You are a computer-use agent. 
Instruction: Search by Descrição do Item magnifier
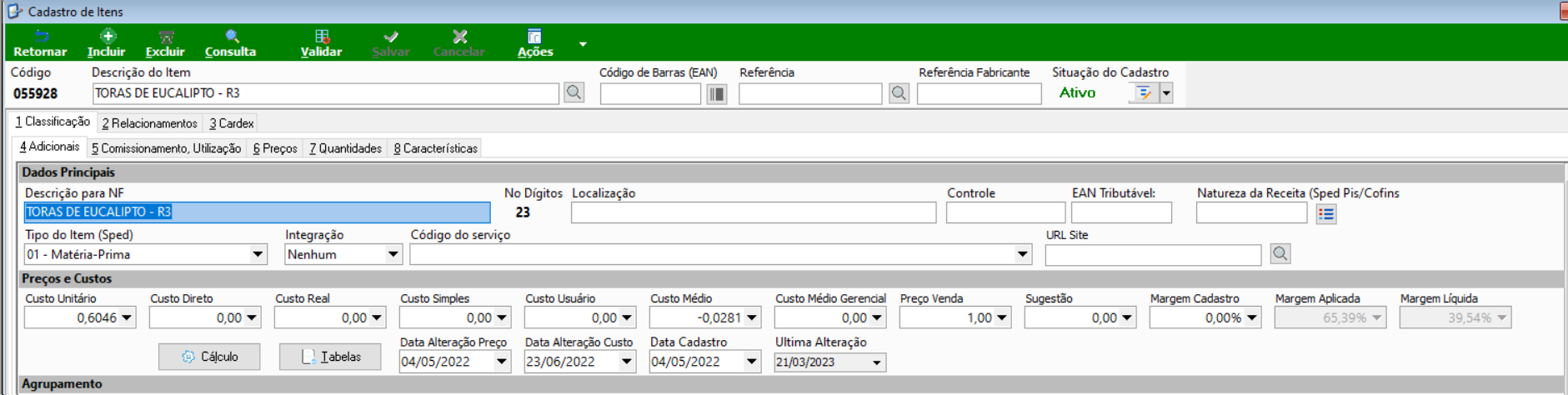click(574, 92)
